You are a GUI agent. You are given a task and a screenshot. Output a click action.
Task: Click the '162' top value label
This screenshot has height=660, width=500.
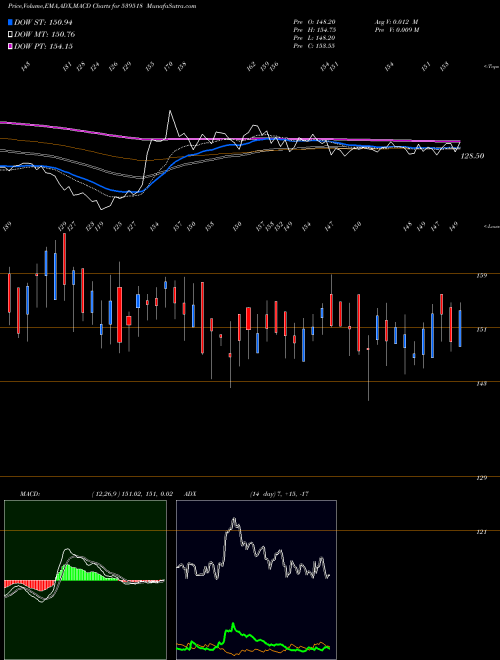click(x=251, y=67)
